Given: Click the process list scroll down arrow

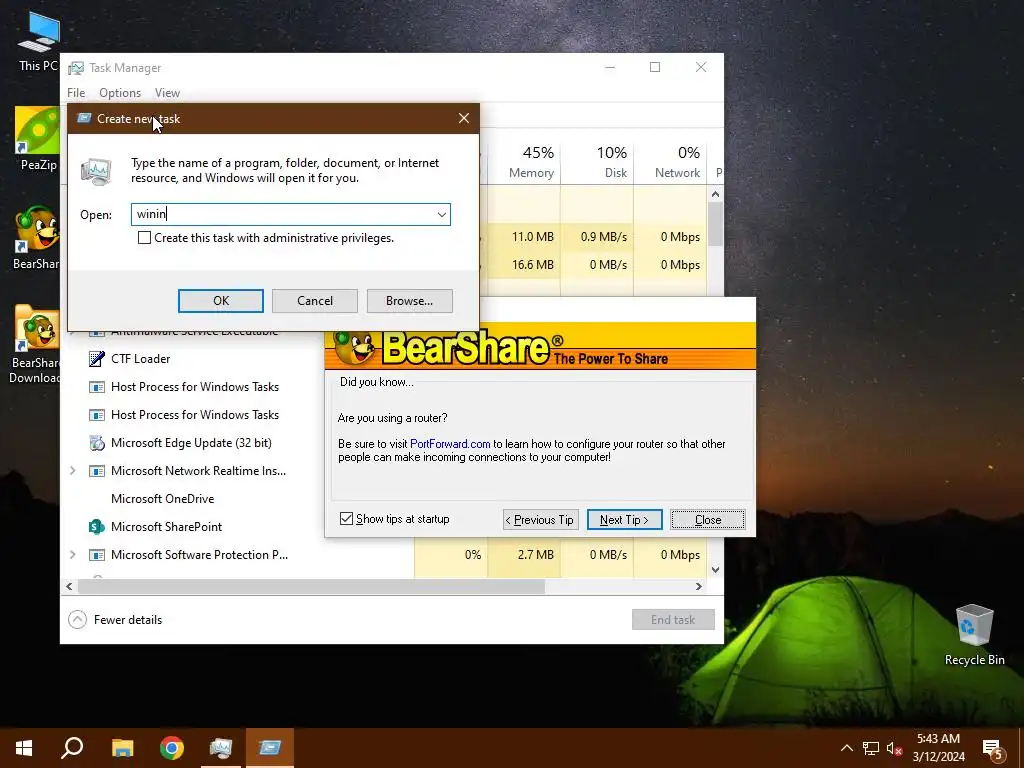Looking at the screenshot, I should tap(716, 569).
